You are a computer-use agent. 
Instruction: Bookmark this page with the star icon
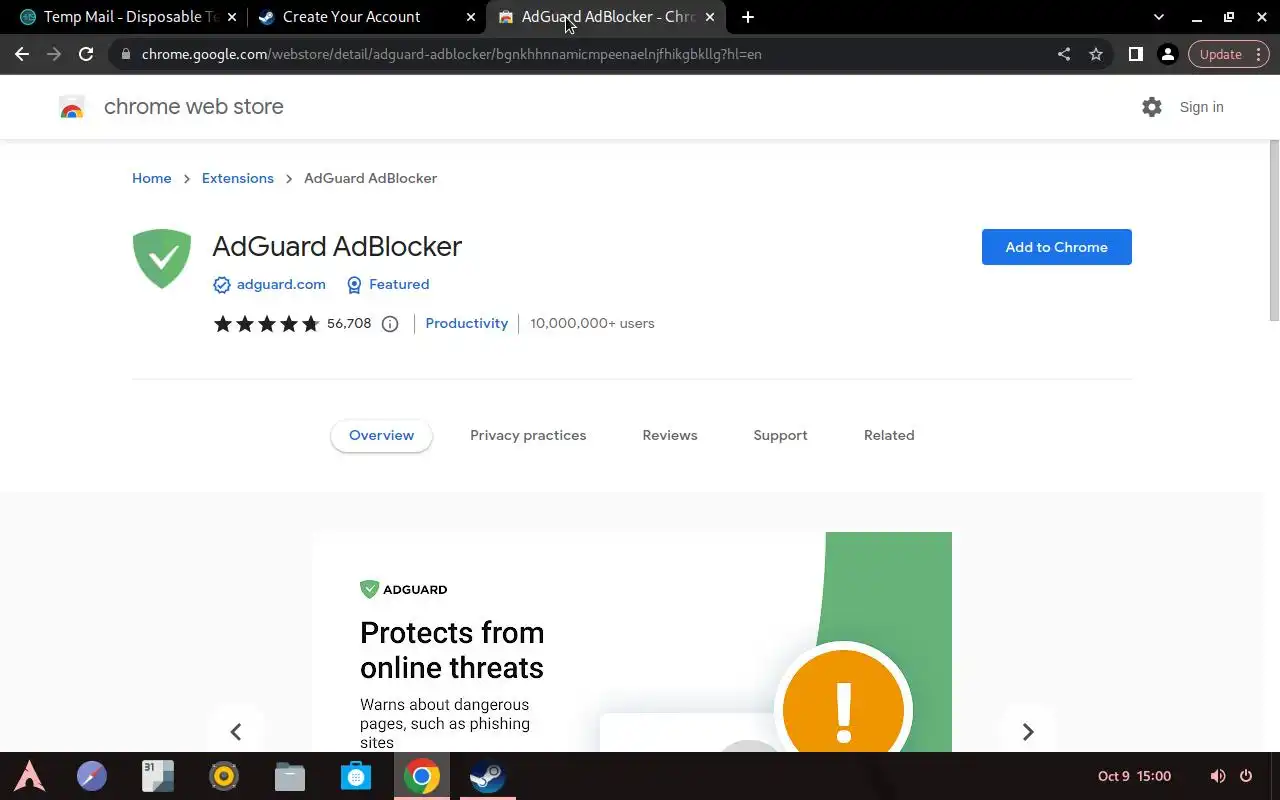pyautogui.click(x=1096, y=54)
